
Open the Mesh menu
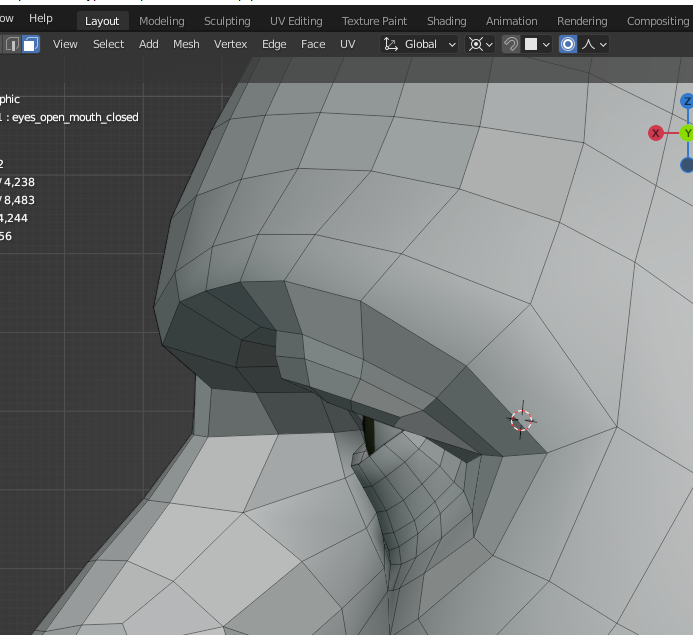click(x=186, y=44)
